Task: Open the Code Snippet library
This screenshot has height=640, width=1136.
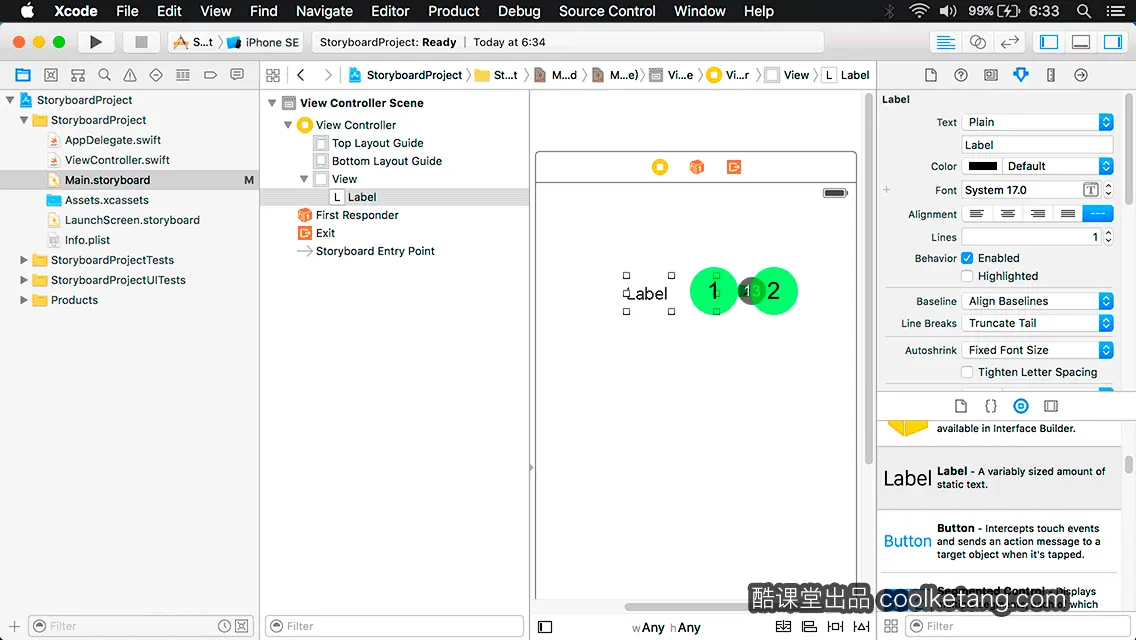Action: point(990,406)
